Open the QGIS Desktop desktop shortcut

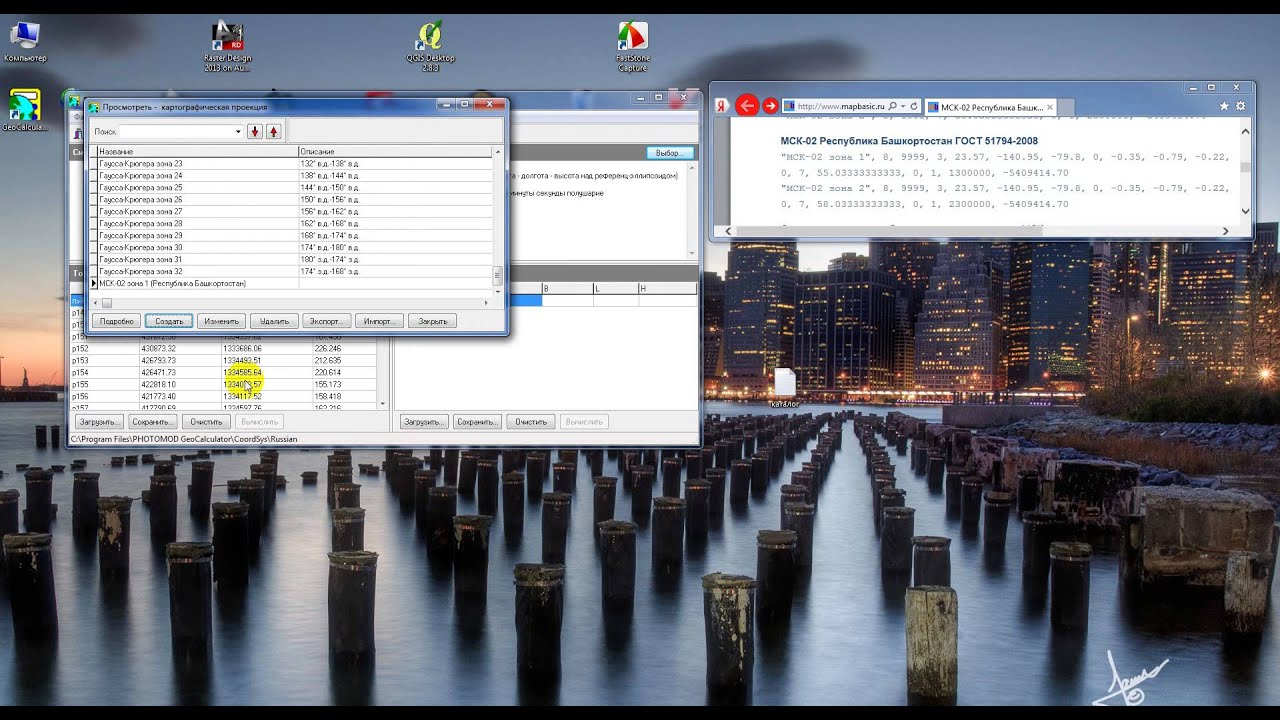click(430, 45)
